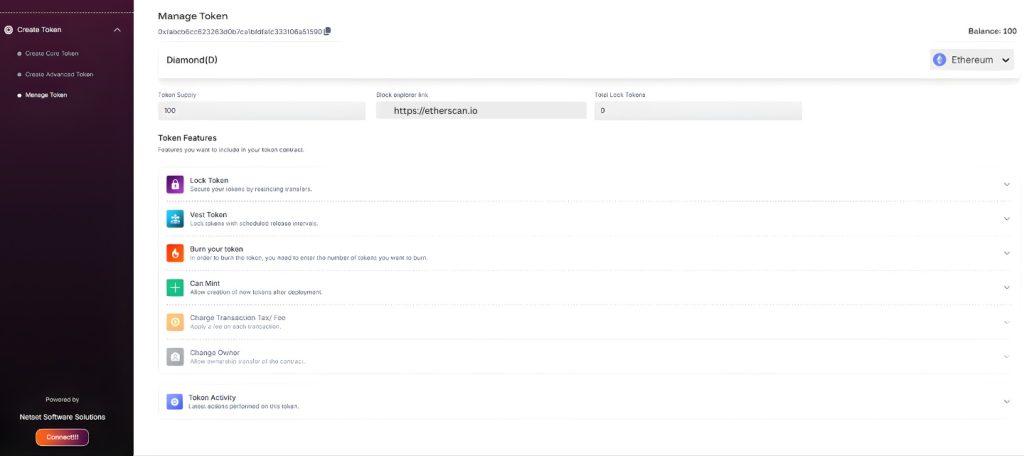Click the Charge Transaction Tax/Fee icon

(174, 322)
